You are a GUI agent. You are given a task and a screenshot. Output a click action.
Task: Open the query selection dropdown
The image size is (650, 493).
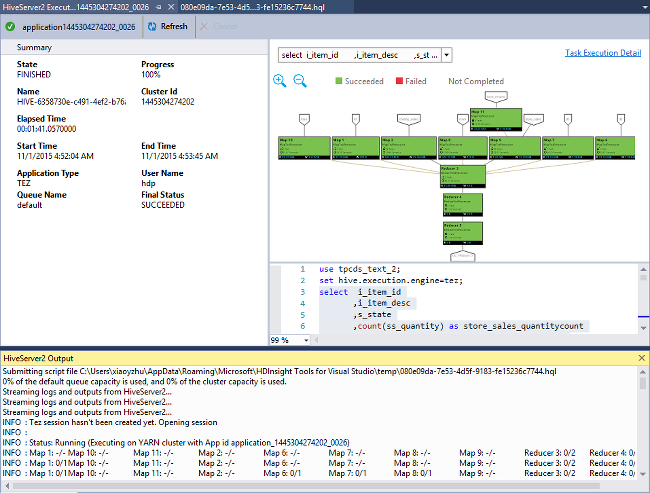(446, 55)
